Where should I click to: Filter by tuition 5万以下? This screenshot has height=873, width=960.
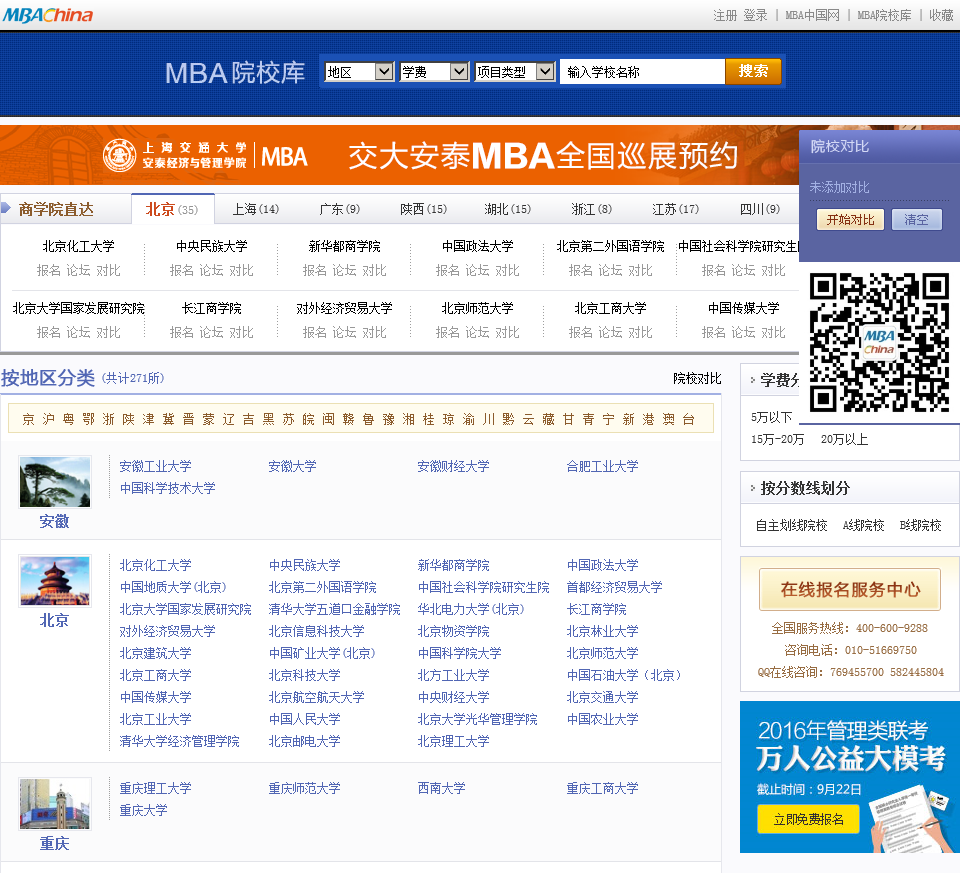[771, 418]
